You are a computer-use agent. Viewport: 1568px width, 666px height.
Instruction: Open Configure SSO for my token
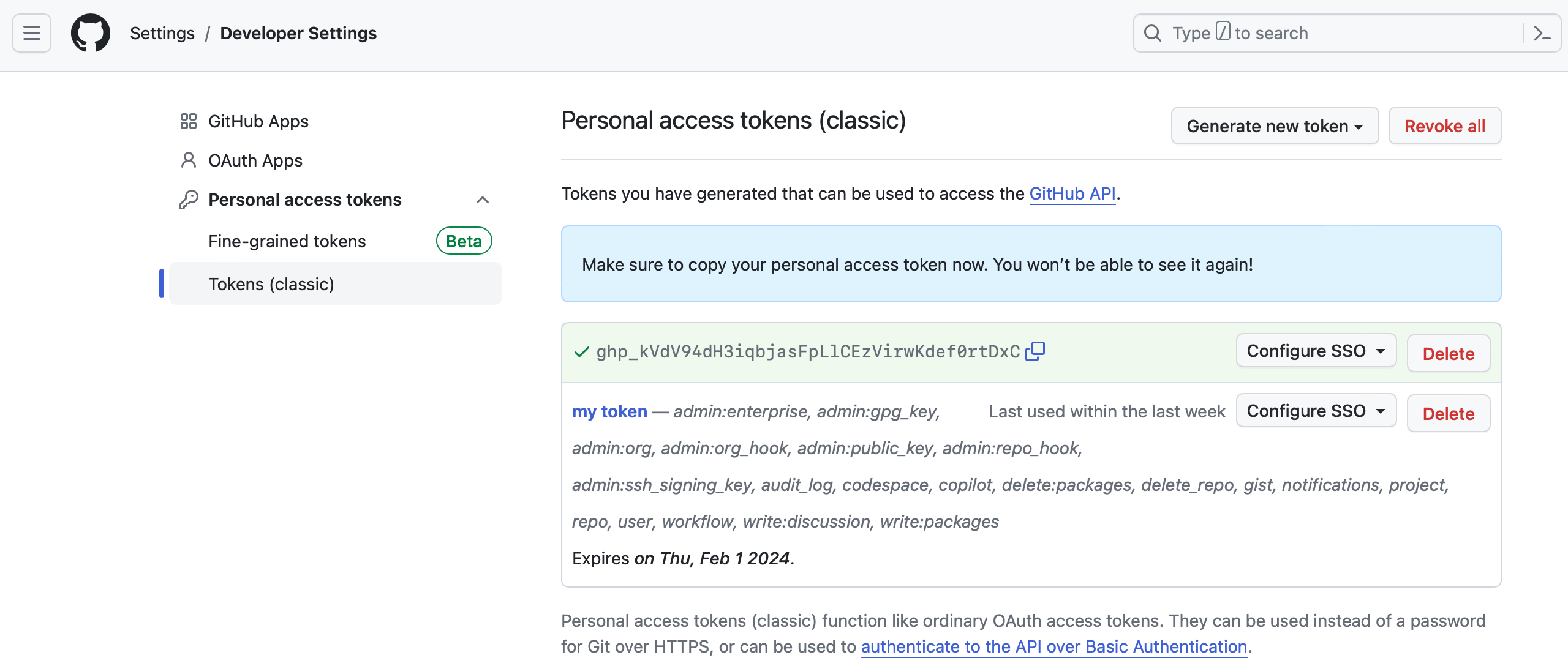coord(1316,411)
